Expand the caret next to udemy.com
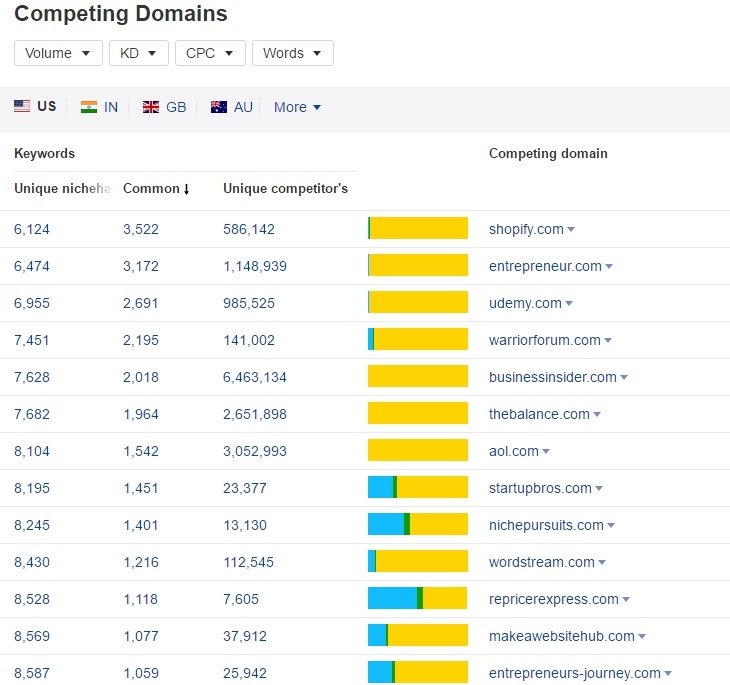730x685 pixels. coord(569,304)
